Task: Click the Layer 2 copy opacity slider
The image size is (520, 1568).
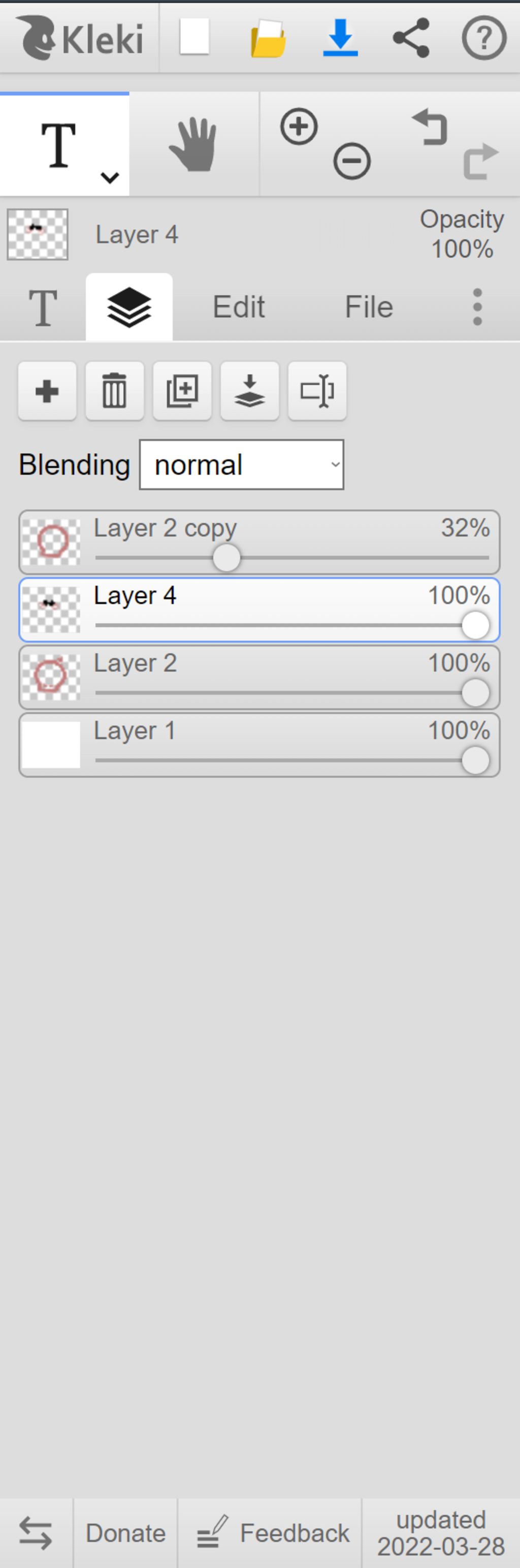Action: coord(292,558)
